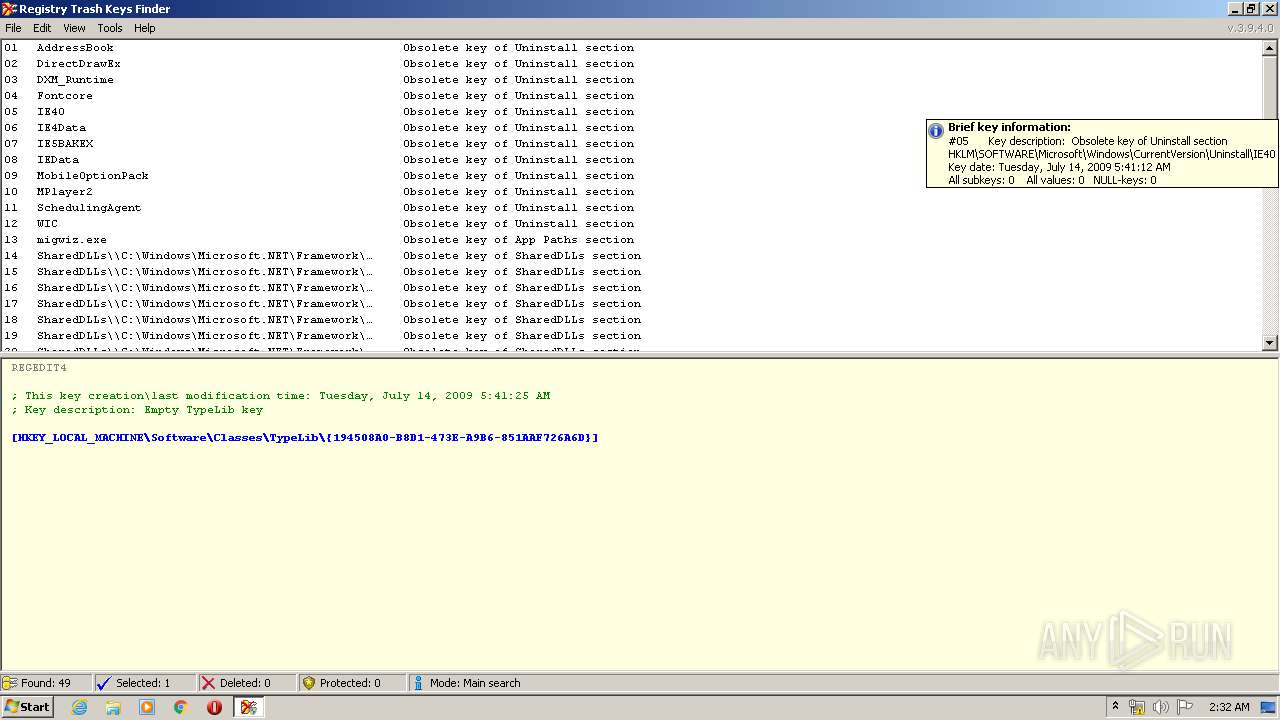Open Windows Media Player from the taskbar
Image resolution: width=1280 pixels, height=720 pixels.
pos(147,707)
